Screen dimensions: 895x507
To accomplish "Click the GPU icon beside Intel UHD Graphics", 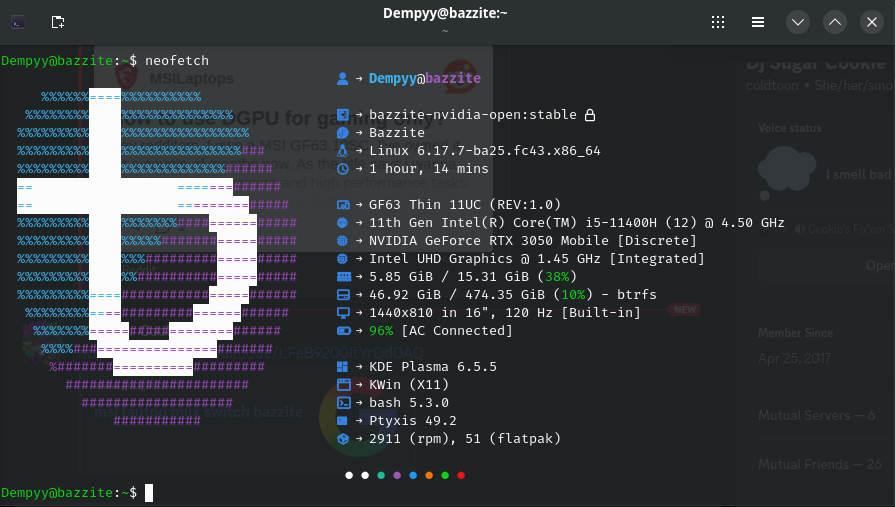I will point(342,259).
